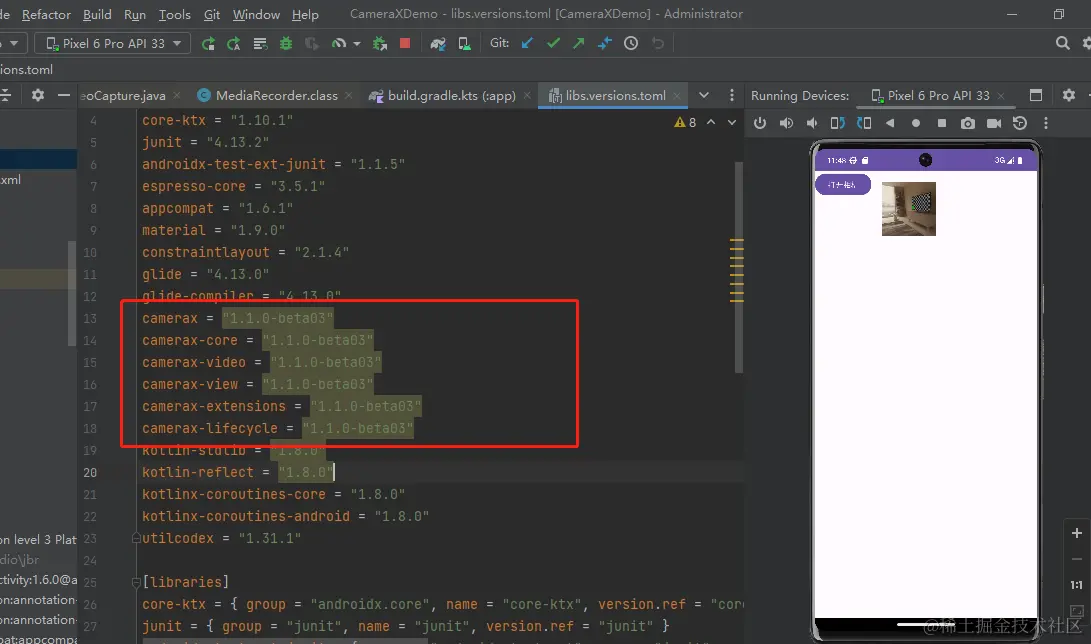
Task: Close the MediaRecorder.class tab
Action: point(349,95)
